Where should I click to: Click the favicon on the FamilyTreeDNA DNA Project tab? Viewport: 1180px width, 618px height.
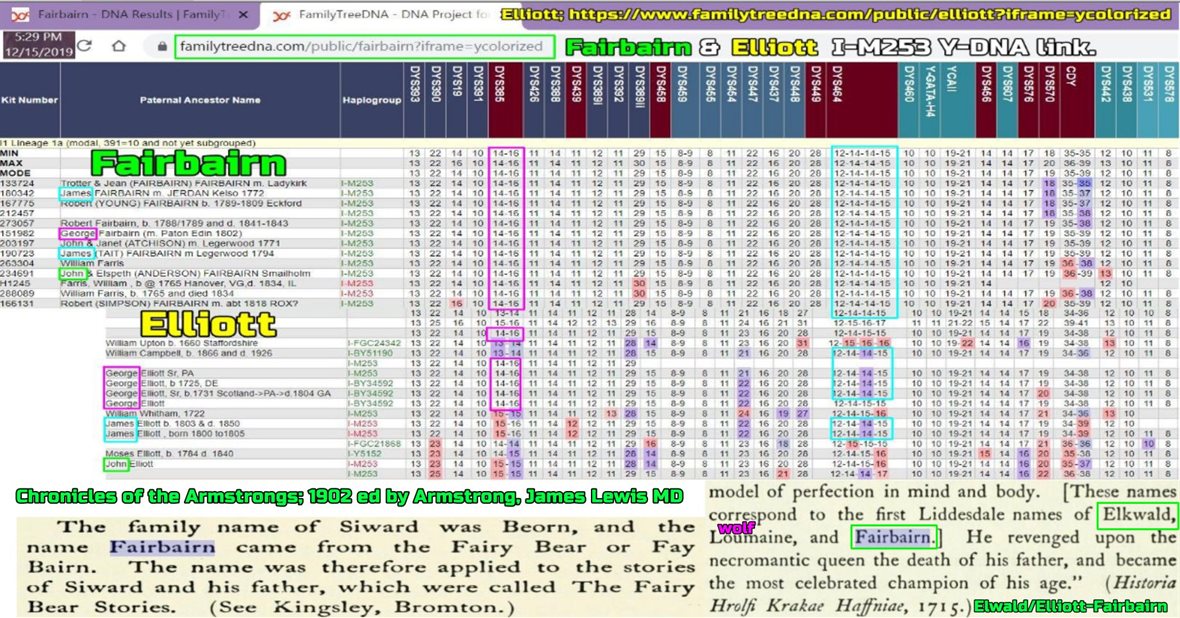click(281, 16)
